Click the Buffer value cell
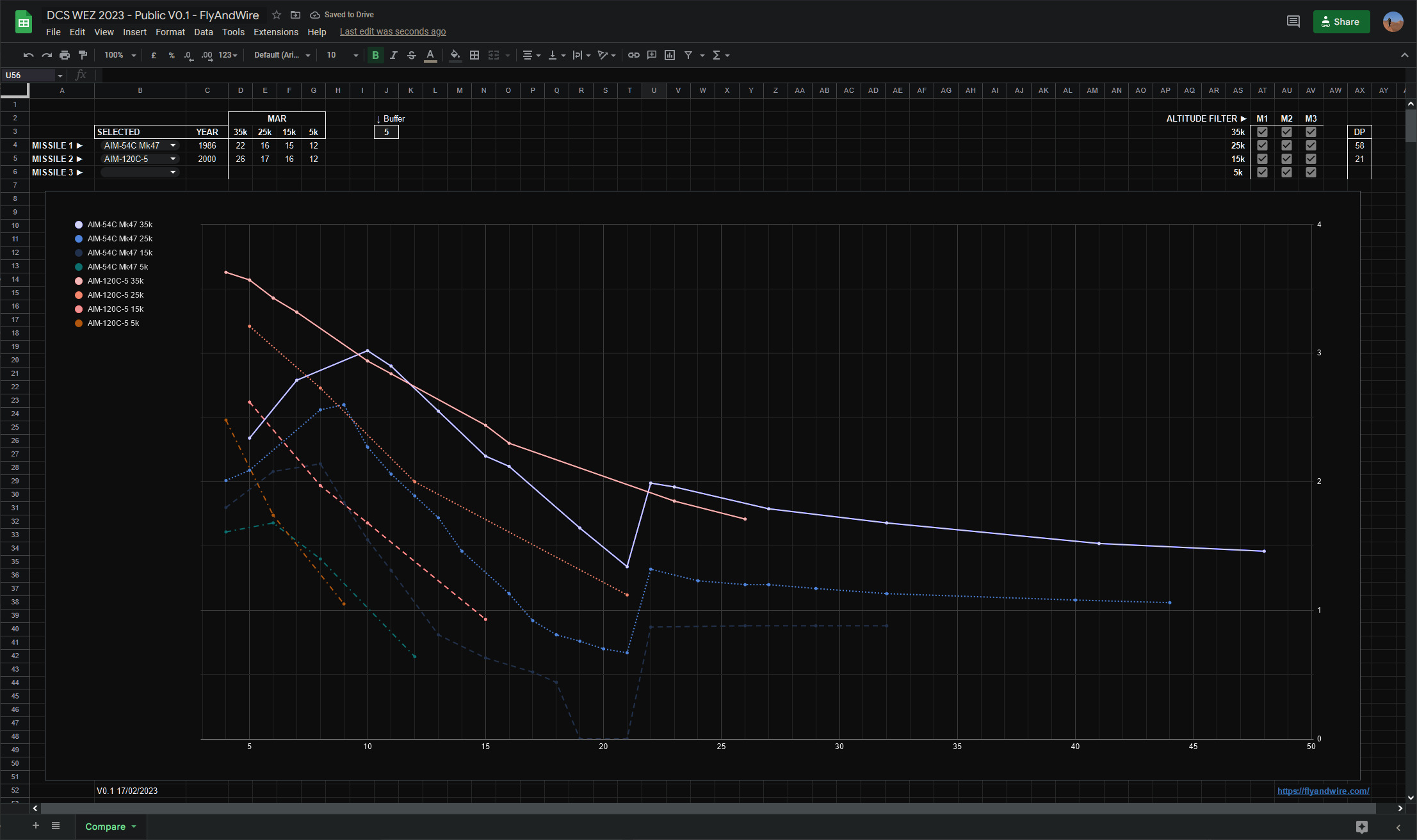The width and height of the screenshot is (1417, 840). [x=386, y=132]
